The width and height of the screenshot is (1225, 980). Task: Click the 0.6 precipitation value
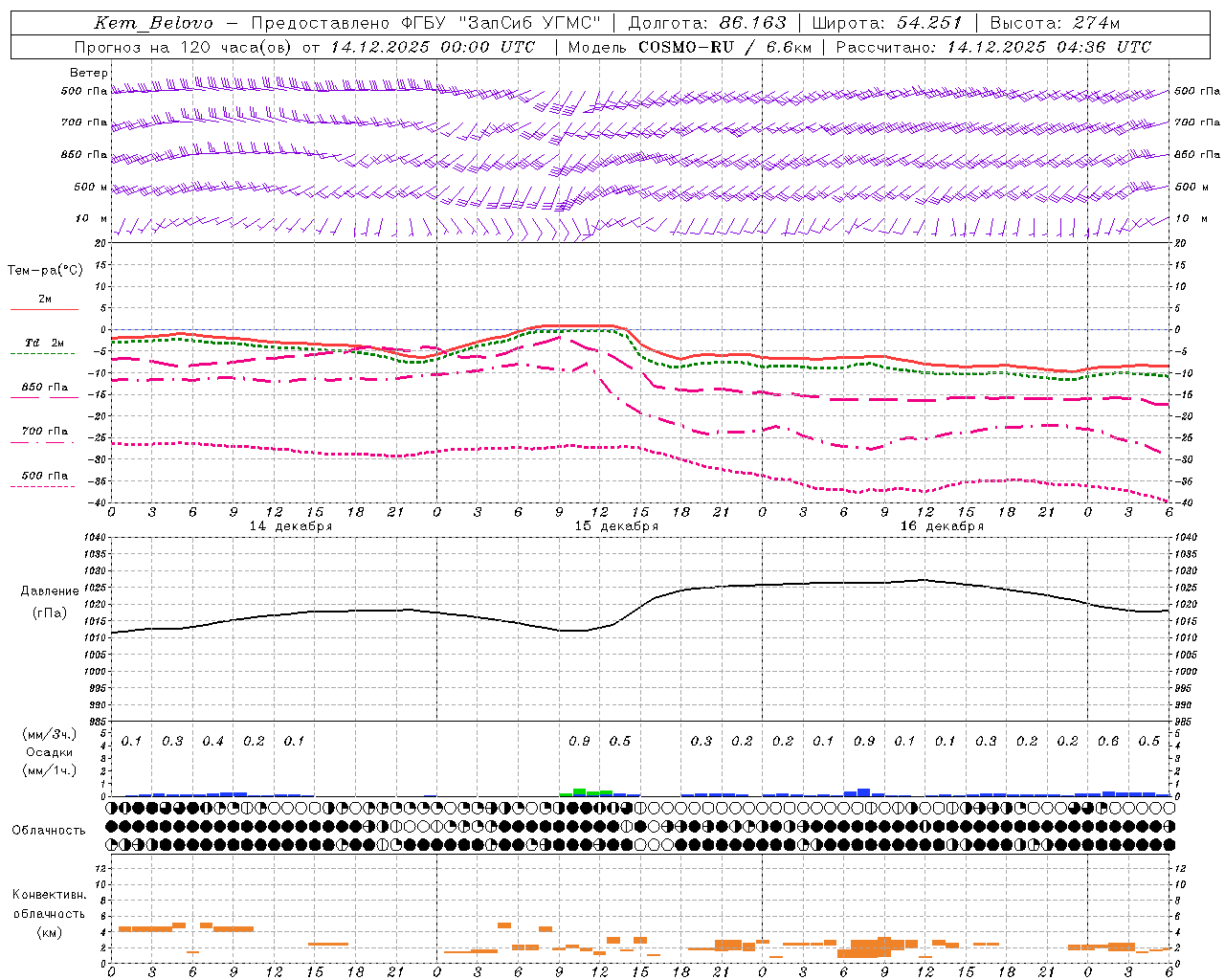(x=1108, y=742)
